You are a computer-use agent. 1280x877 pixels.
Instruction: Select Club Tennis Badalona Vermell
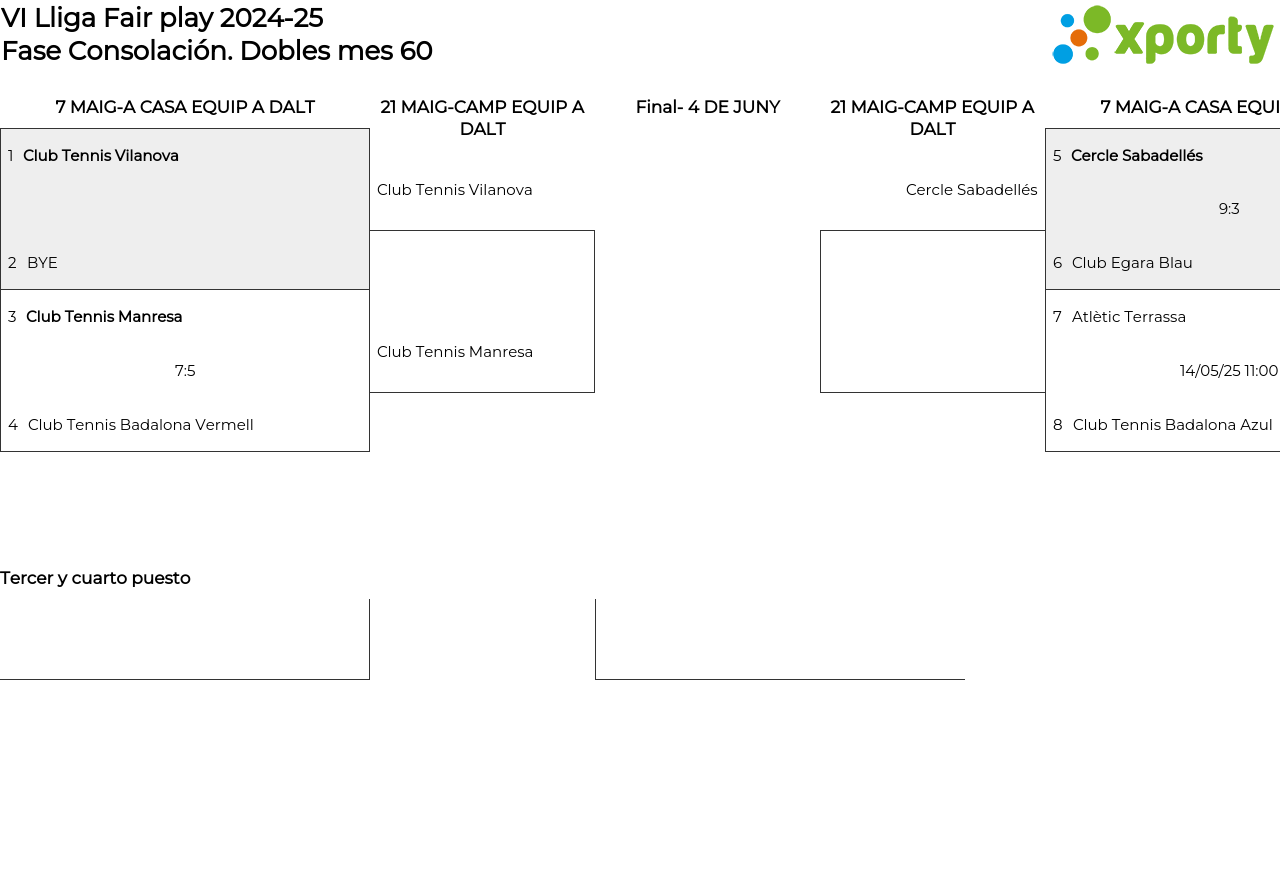[x=141, y=425]
